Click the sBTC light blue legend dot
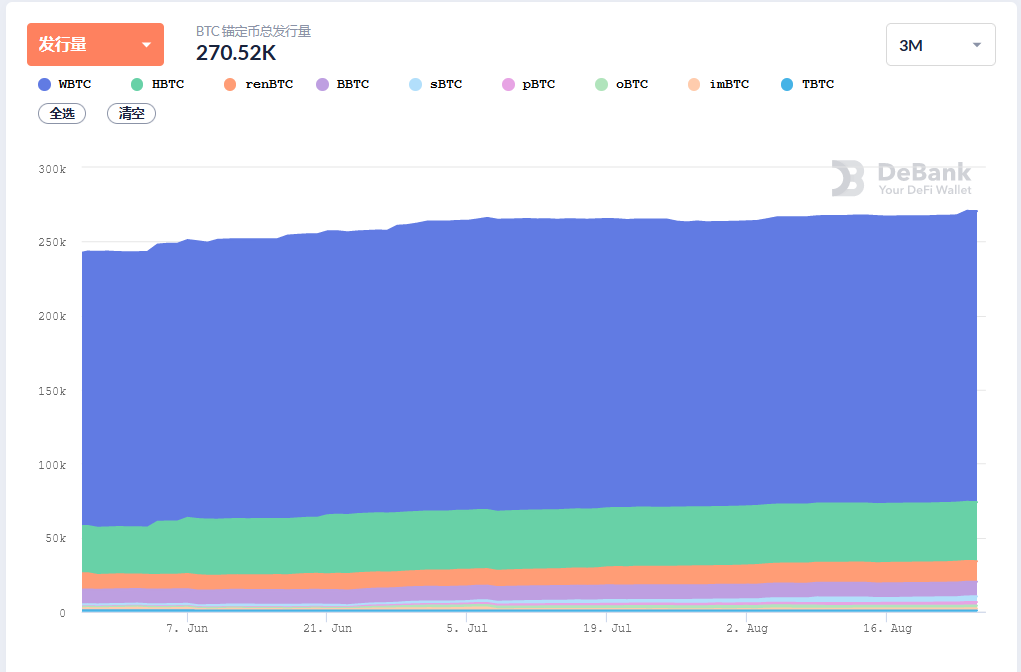Viewport: 1021px width, 672px height. click(x=416, y=85)
